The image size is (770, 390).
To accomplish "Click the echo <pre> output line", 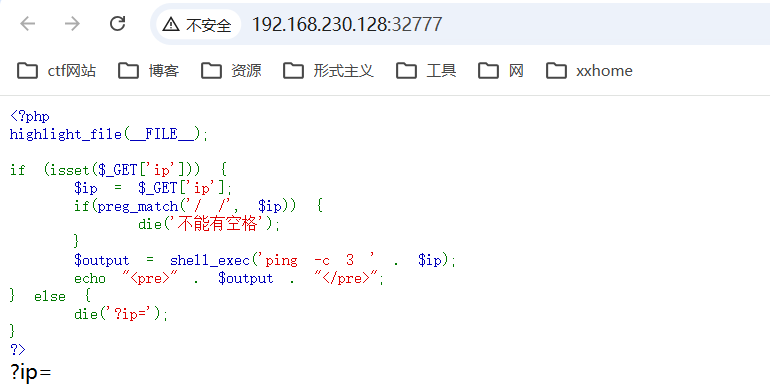I will point(229,278).
